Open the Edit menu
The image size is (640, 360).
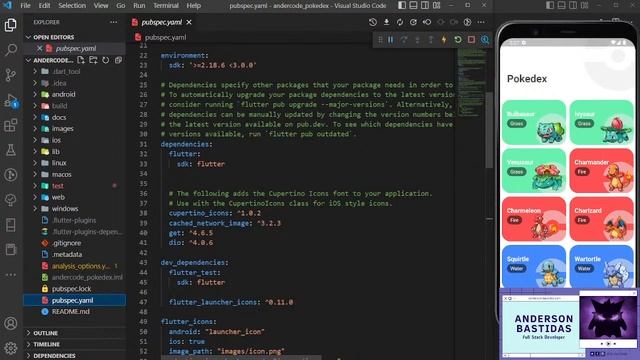(44, 5)
